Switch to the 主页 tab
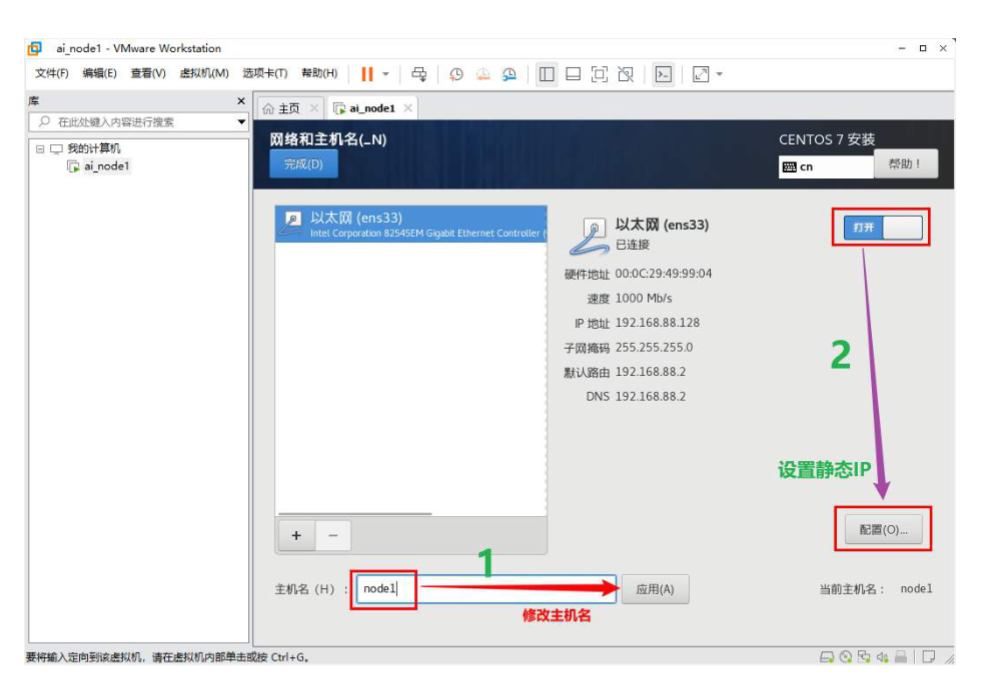The width and height of the screenshot is (986, 677). (289, 109)
